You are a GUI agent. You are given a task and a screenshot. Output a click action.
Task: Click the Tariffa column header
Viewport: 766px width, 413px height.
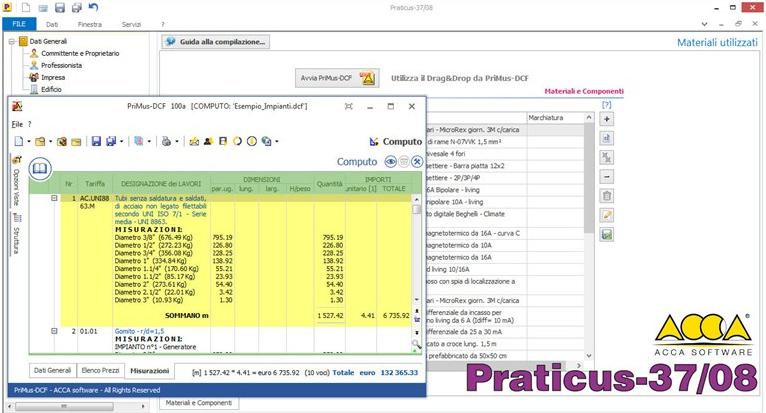coord(95,184)
